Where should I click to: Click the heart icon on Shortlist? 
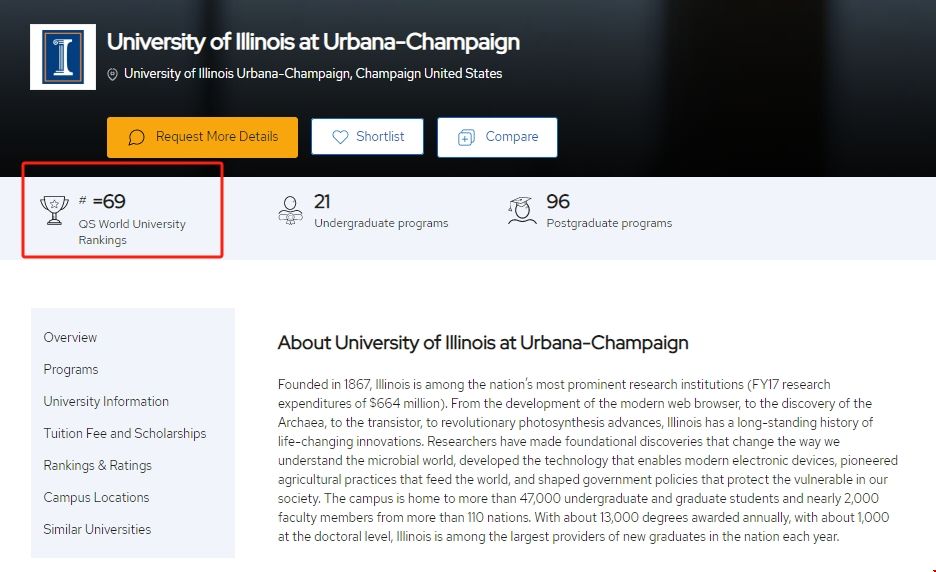[x=340, y=137]
